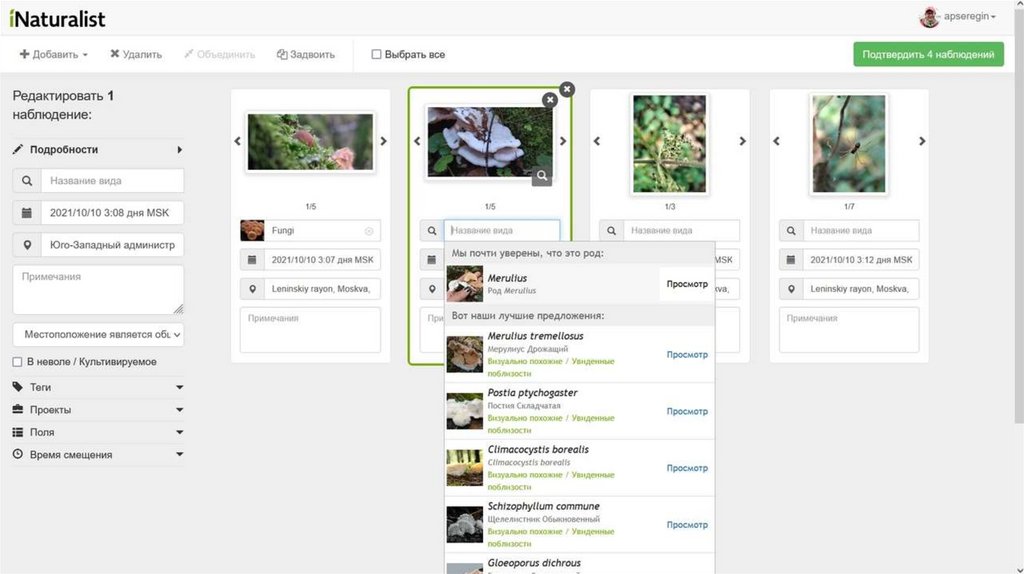Expand the Подробности section

(x=98, y=150)
